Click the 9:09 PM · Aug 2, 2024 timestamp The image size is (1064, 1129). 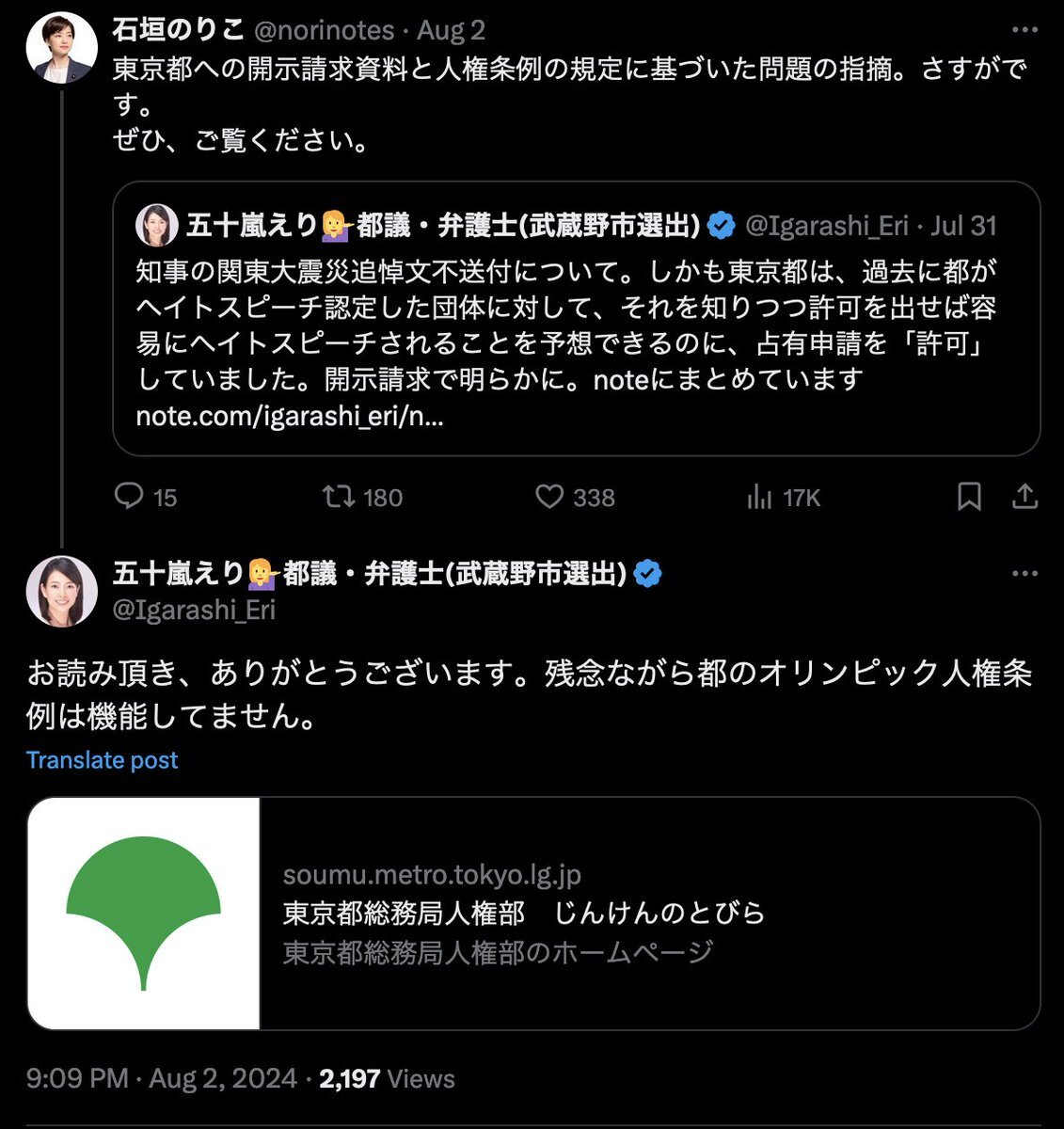(x=162, y=1078)
